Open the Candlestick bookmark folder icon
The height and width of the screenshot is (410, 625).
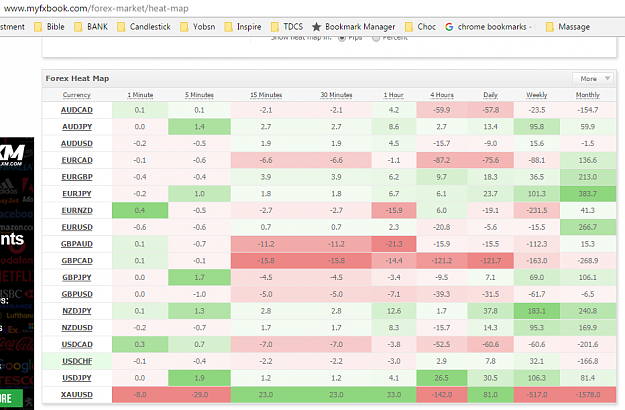(121, 27)
